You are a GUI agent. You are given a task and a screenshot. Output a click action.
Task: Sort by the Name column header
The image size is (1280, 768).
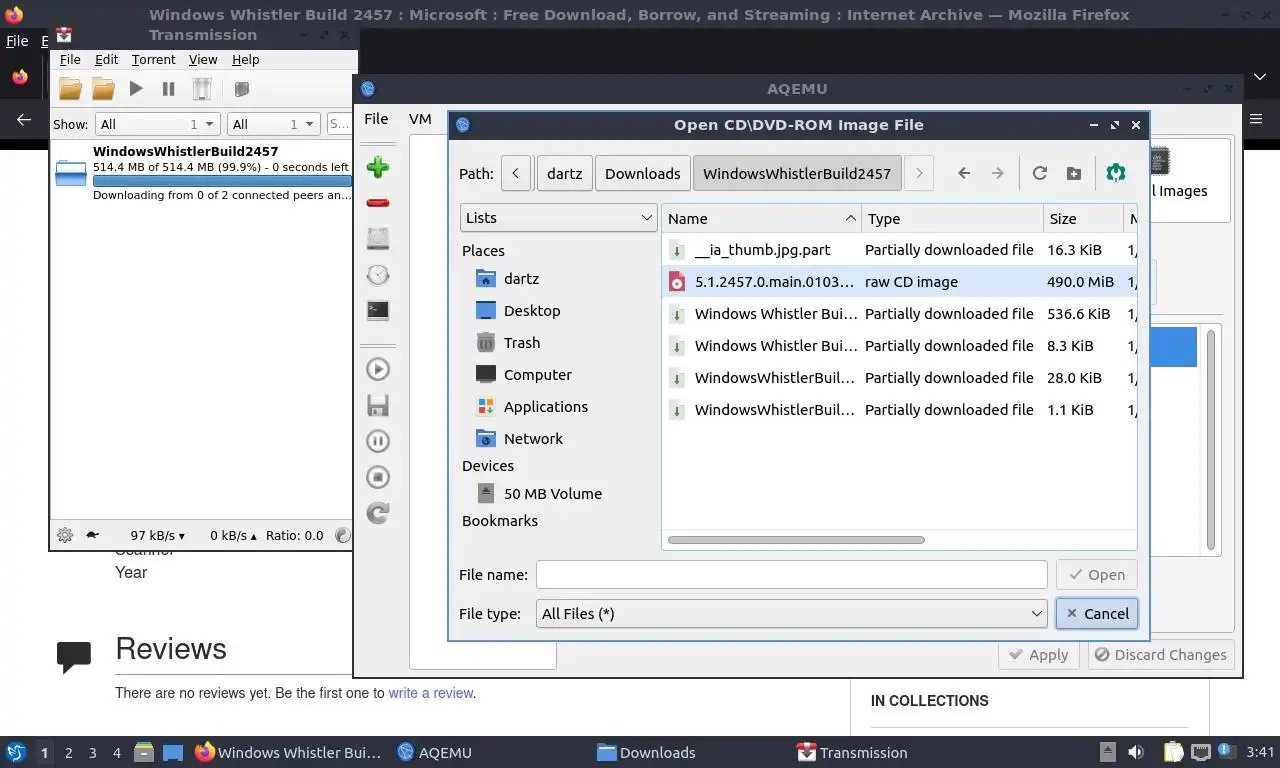pyautogui.click(x=762, y=218)
